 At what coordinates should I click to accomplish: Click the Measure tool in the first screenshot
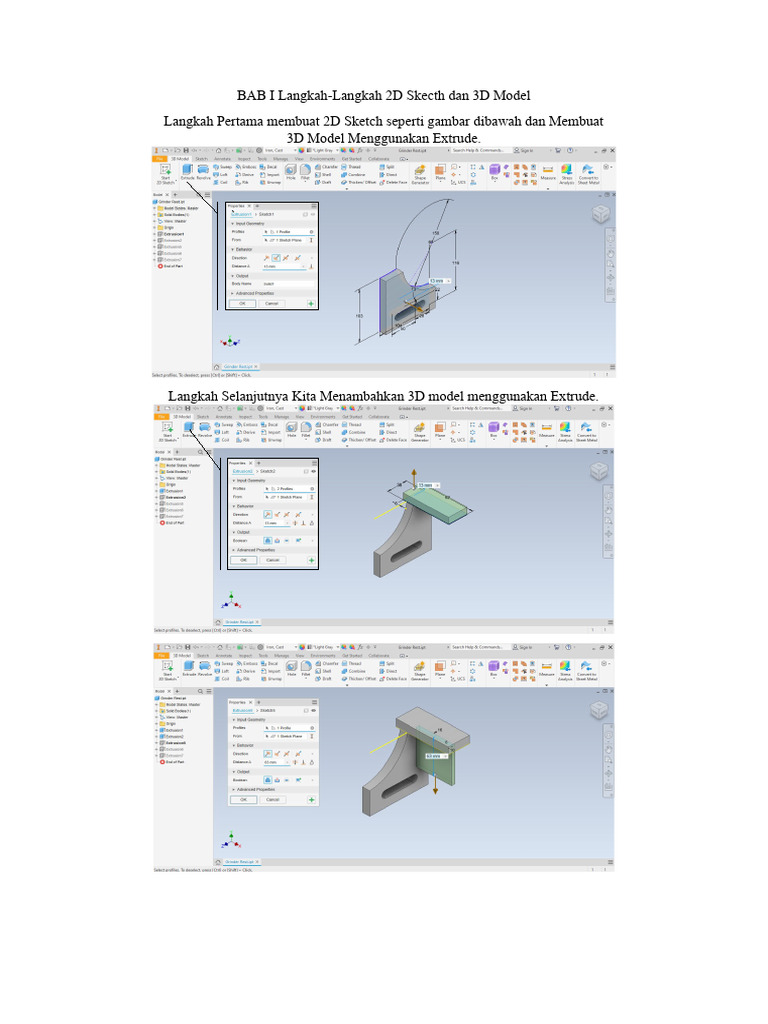(548, 172)
